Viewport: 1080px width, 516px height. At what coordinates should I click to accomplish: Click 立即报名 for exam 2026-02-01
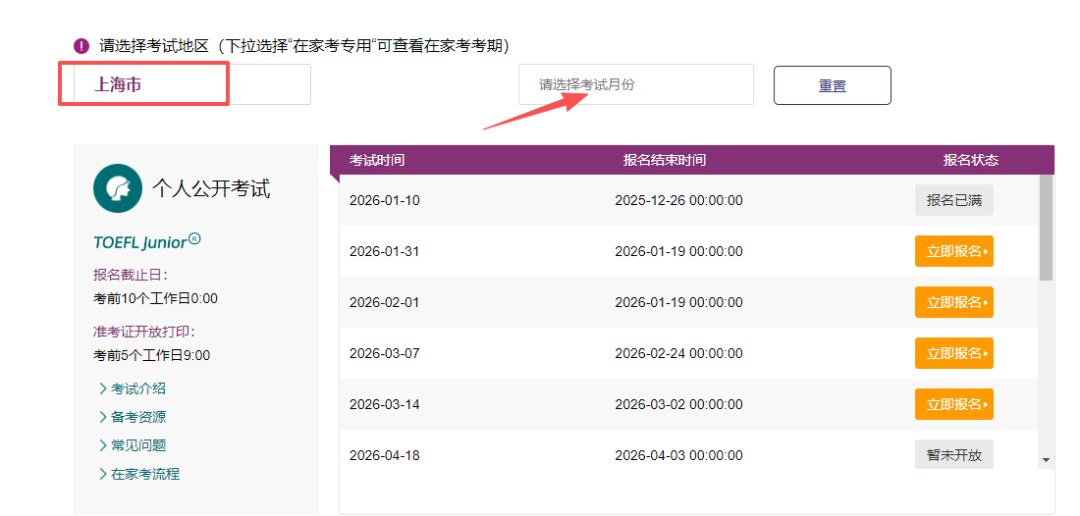(x=954, y=302)
